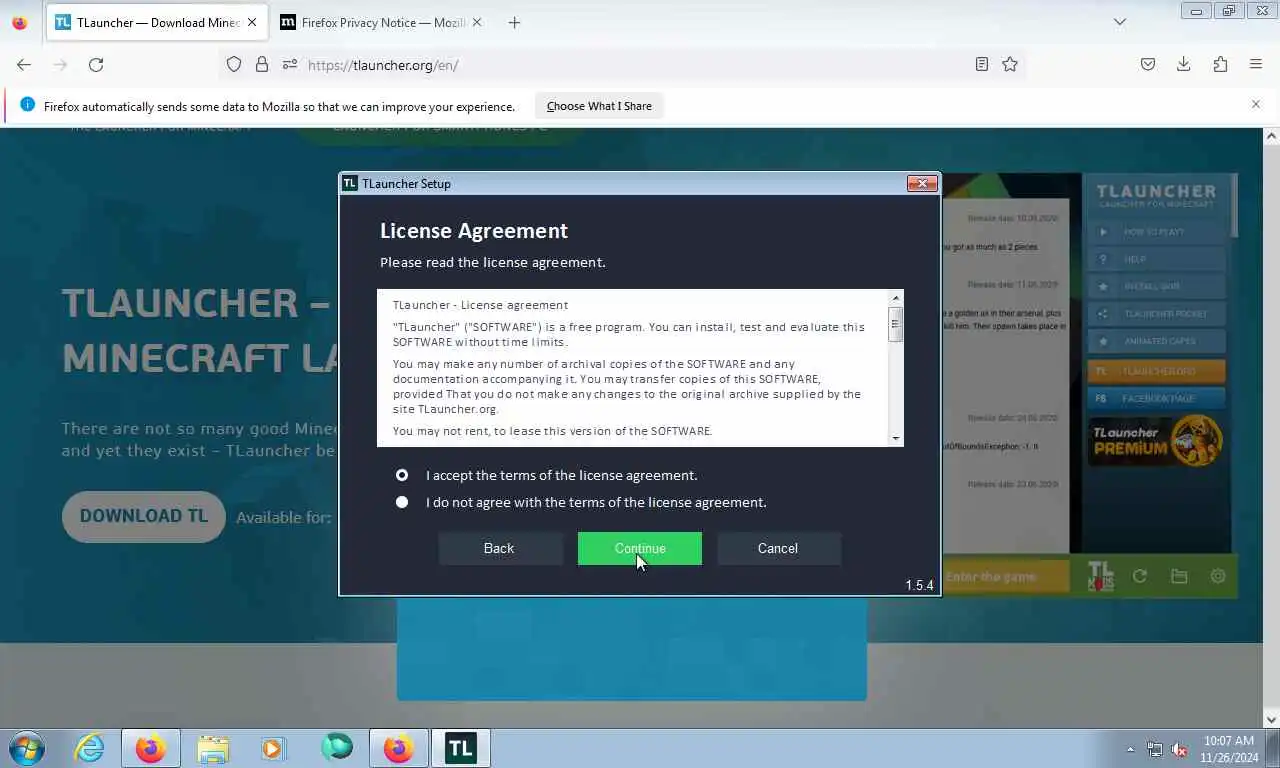Click the license text scrollbar down arrow
This screenshot has height=768, width=1280.
896,438
